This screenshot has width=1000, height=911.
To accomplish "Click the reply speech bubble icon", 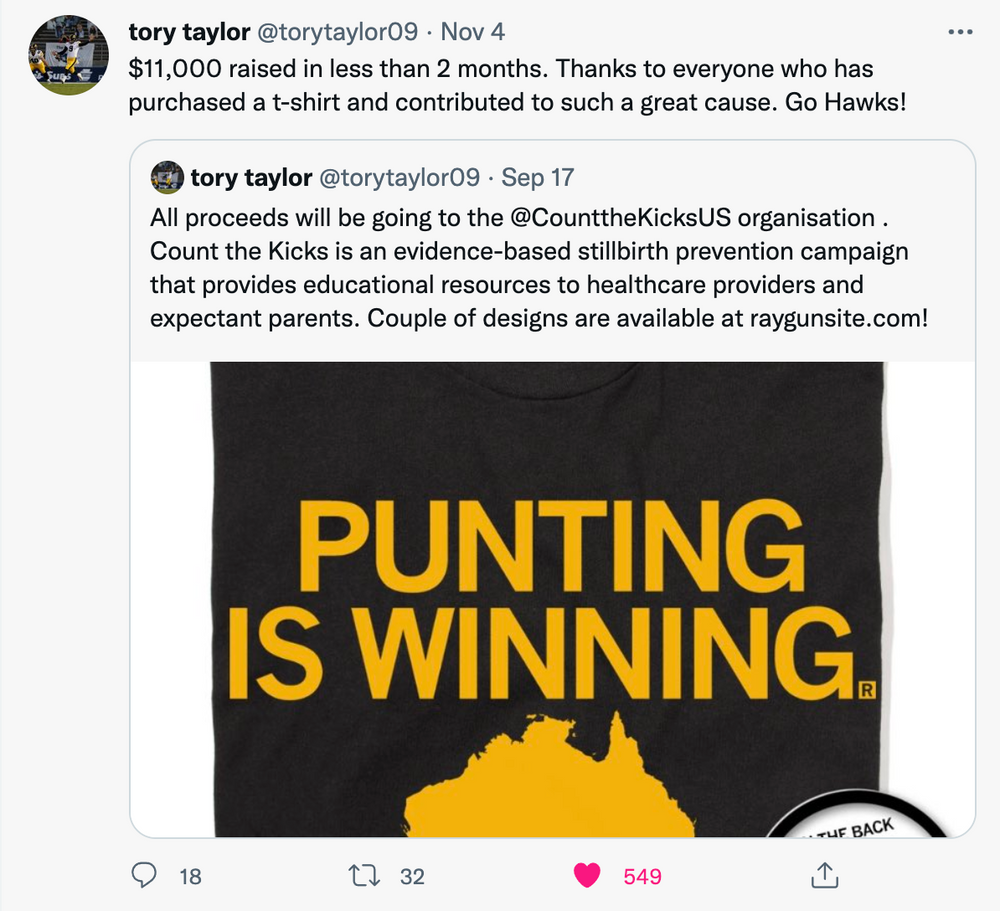I will point(146,875).
